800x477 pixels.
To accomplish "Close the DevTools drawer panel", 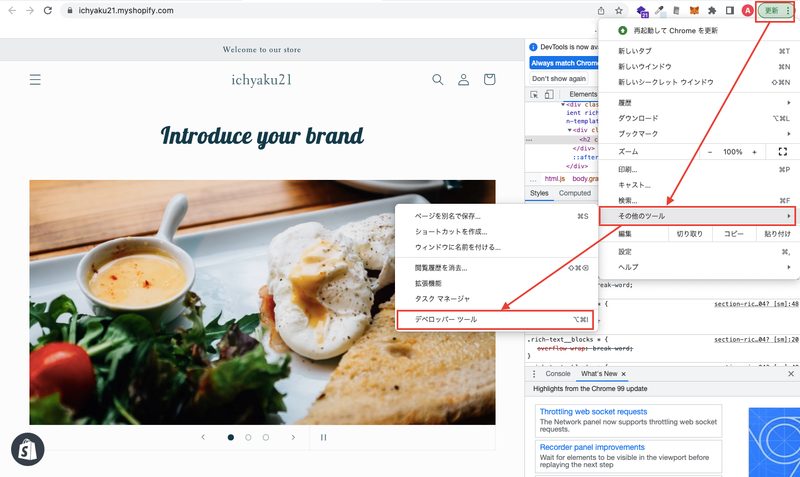I will (x=791, y=374).
